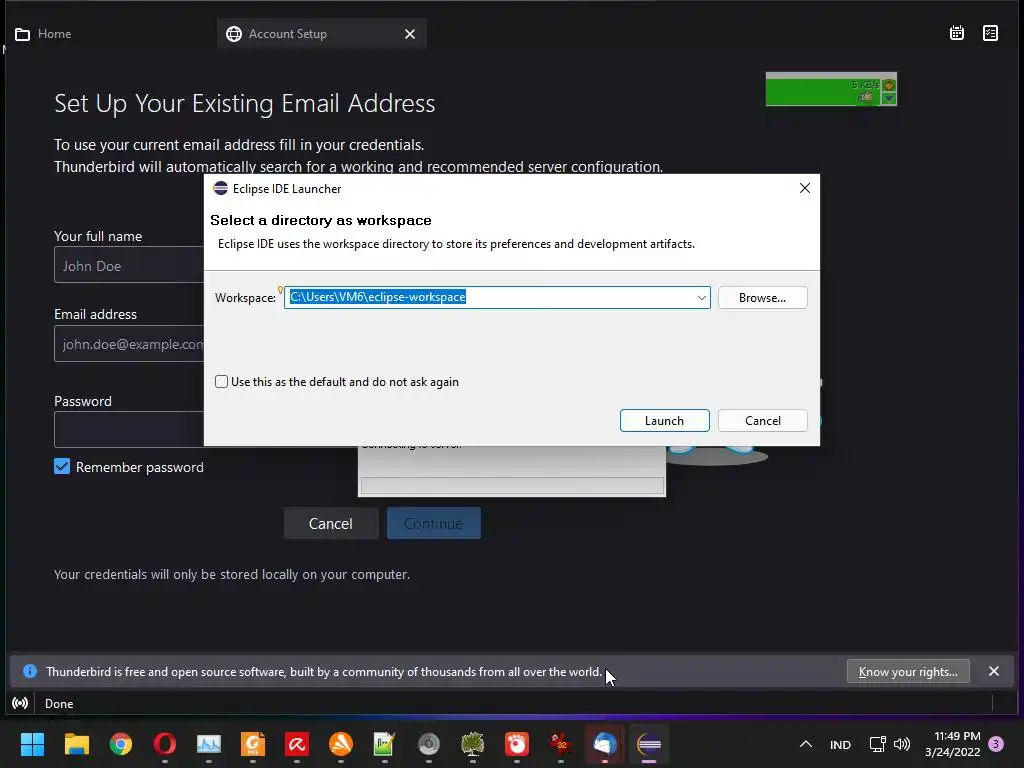Open the clock and date 11:49 PM

coord(952,744)
